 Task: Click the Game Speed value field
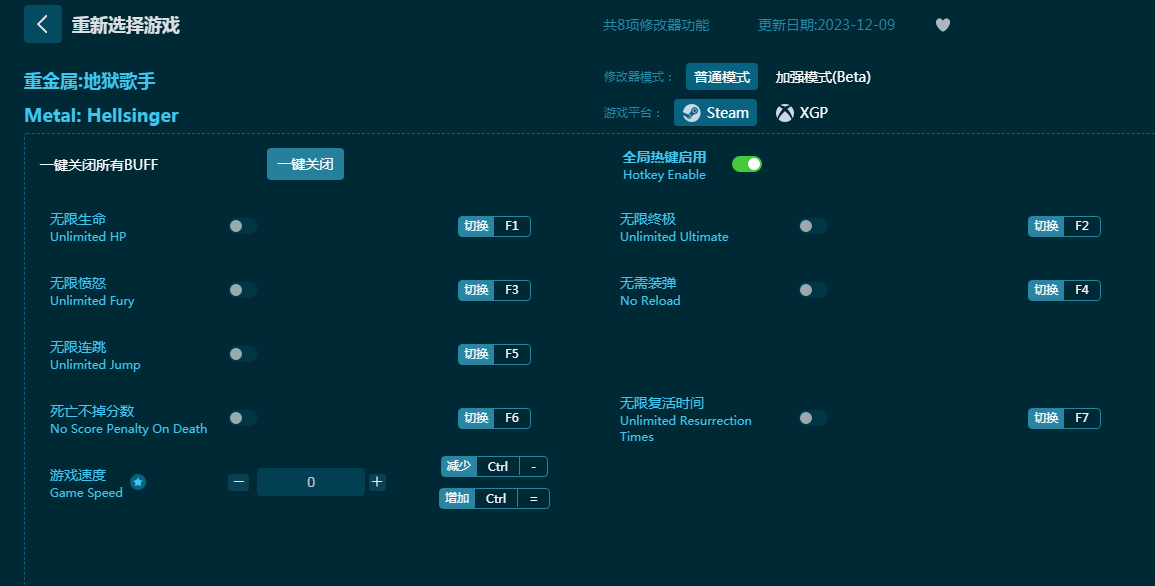pyautogui.click(x=311, y=482)
